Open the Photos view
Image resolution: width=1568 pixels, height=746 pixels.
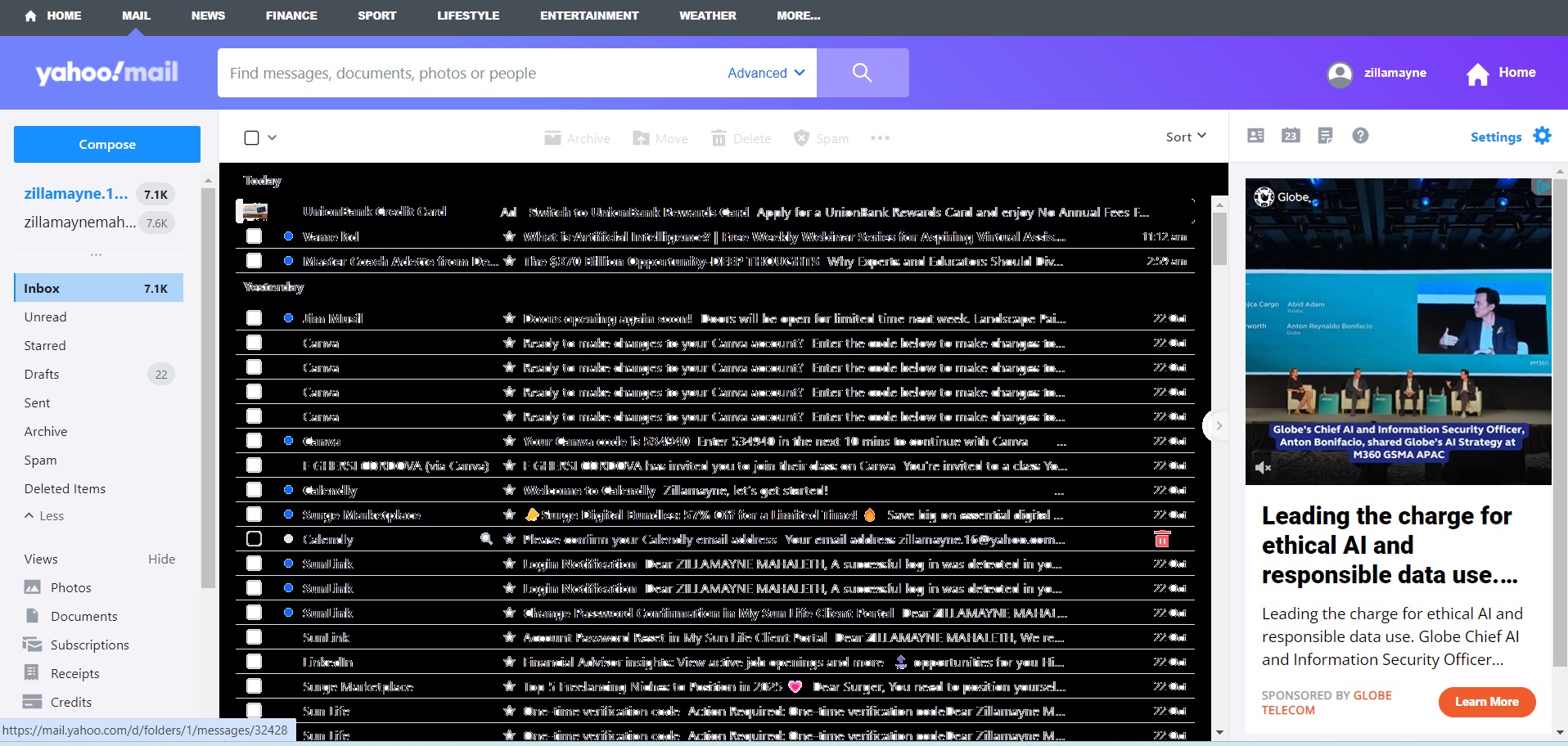click(70, 587)
